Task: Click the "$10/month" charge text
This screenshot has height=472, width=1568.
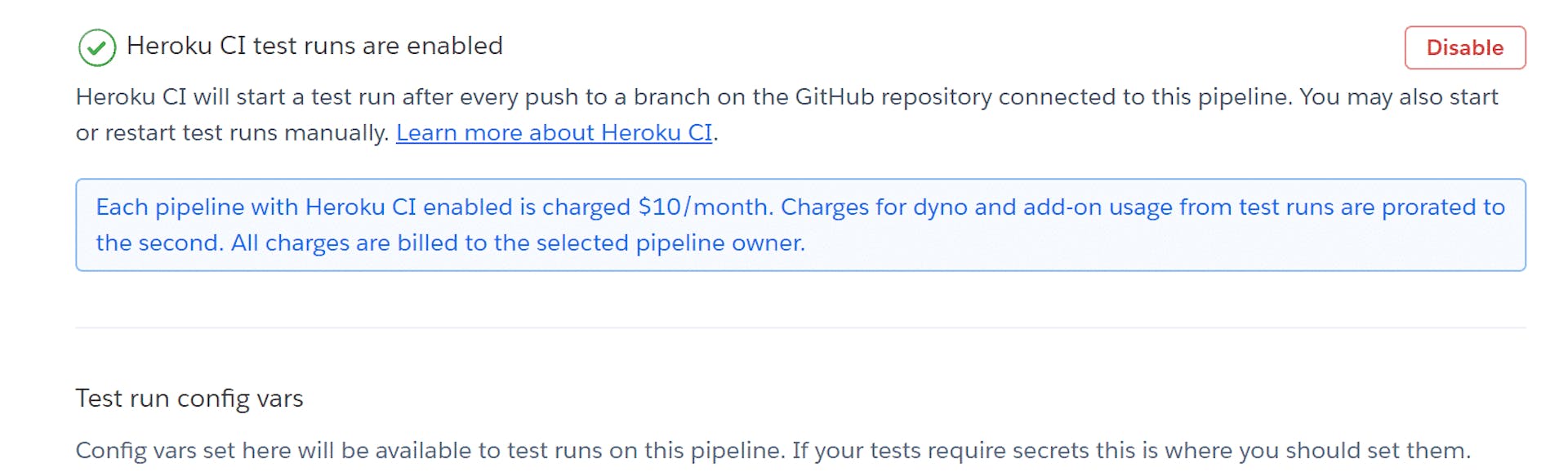Action: coord(705,207)
